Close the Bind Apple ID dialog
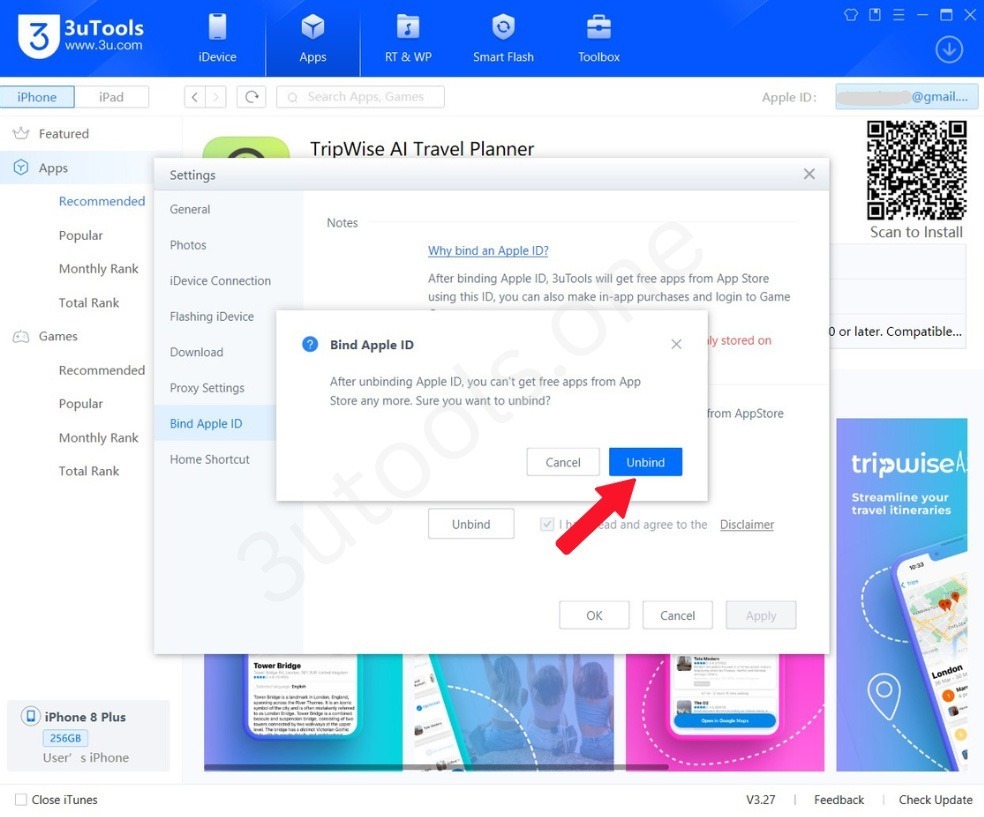Viewport: 984px width, 817px height. [x=676, y=344]
